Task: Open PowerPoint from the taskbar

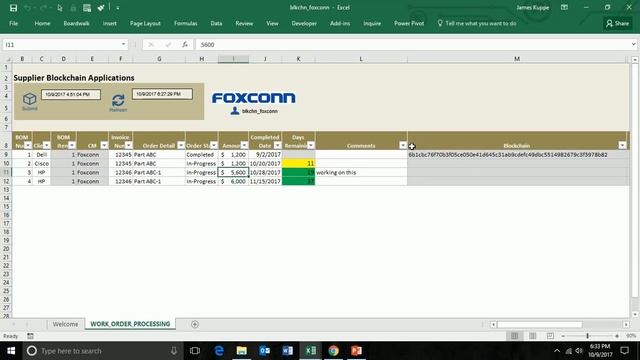Action: (356, 351)
